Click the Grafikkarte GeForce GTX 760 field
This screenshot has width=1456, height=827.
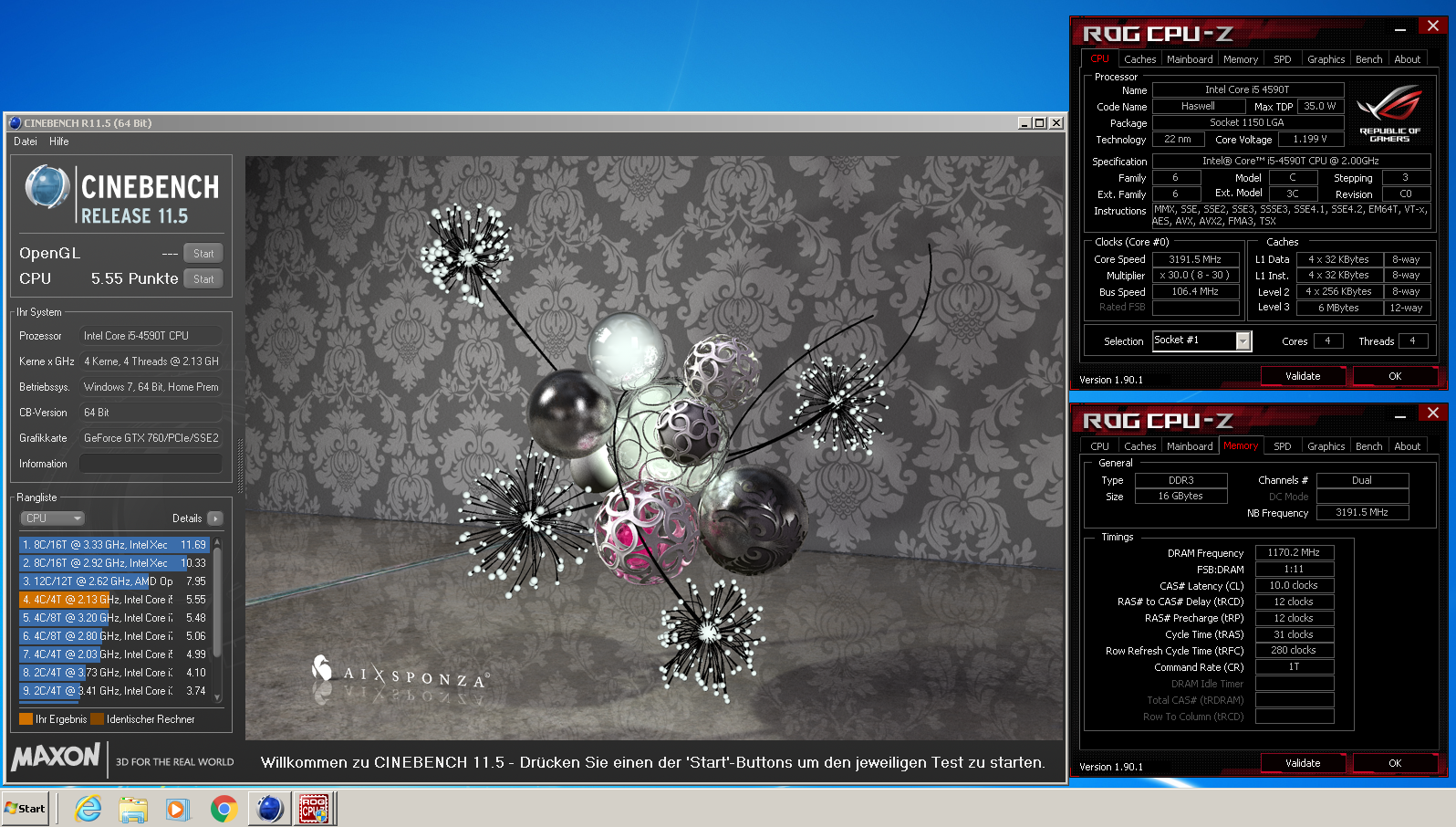[x=151, y=438]
